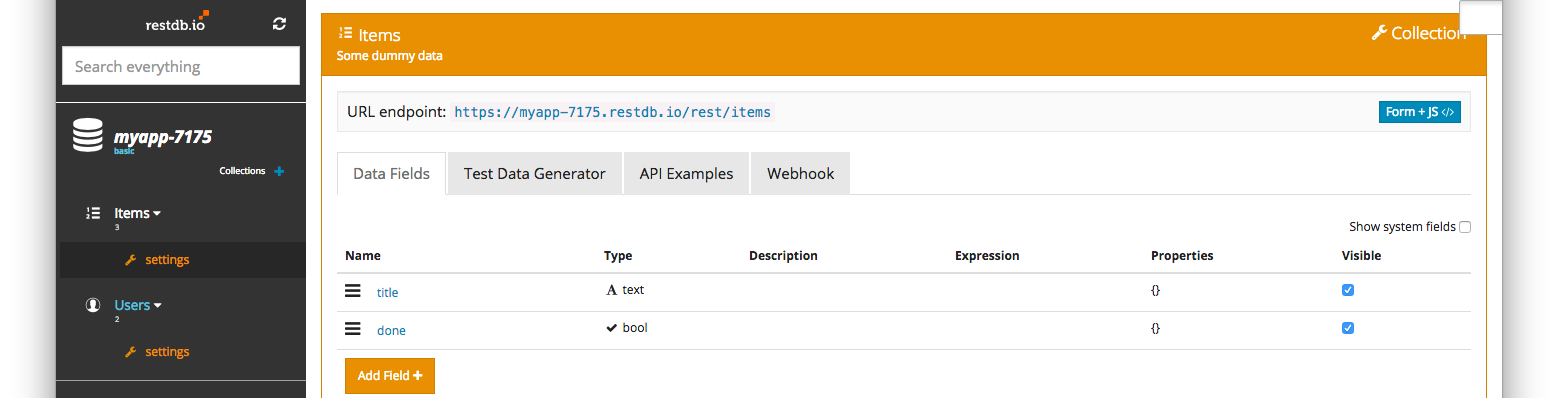Open the Webhook tab
Image resolution: width=1558 pixels, height=398 pixels.
800,173
